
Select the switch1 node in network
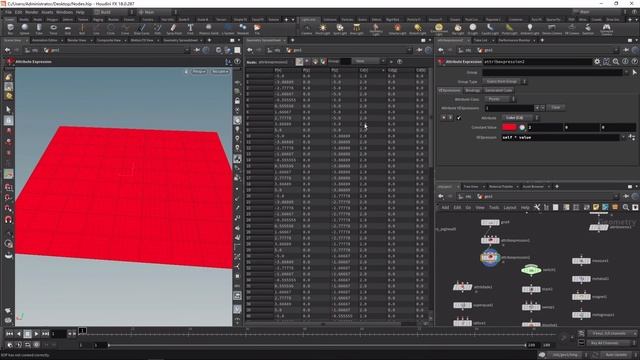click(x=531, y=270)
